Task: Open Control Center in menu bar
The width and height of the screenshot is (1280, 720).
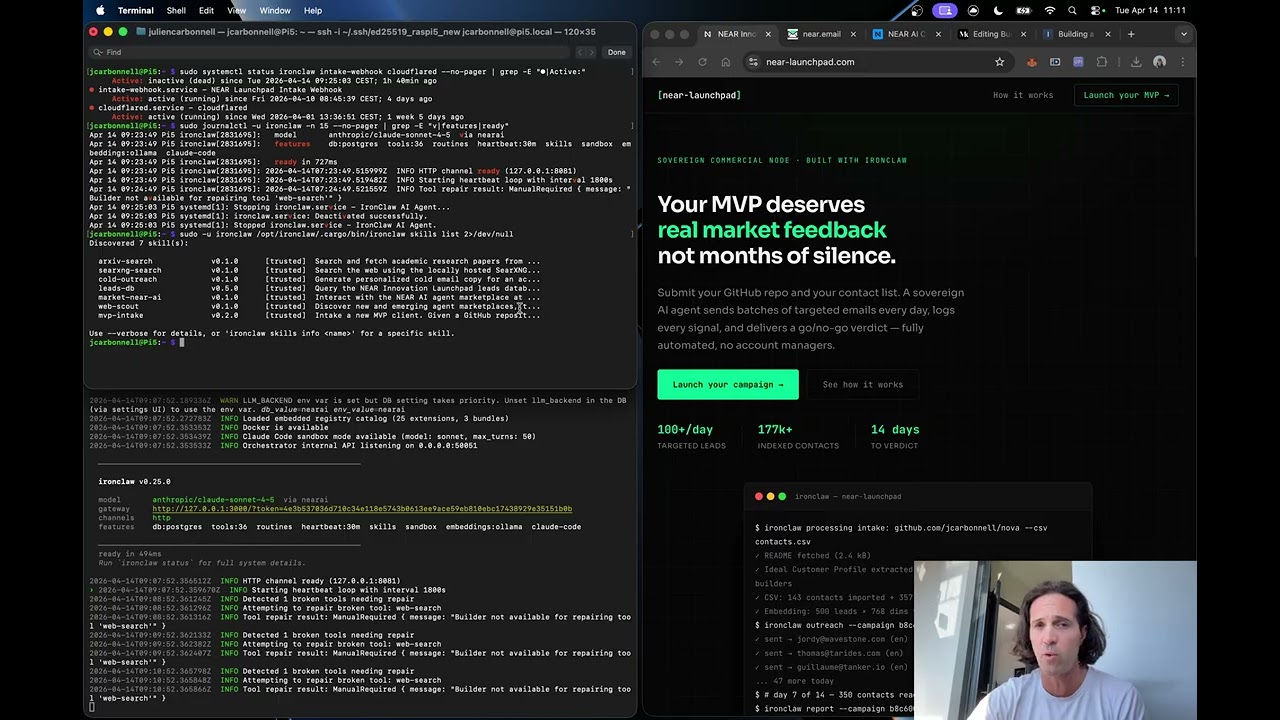Action: coord(1096,11)
